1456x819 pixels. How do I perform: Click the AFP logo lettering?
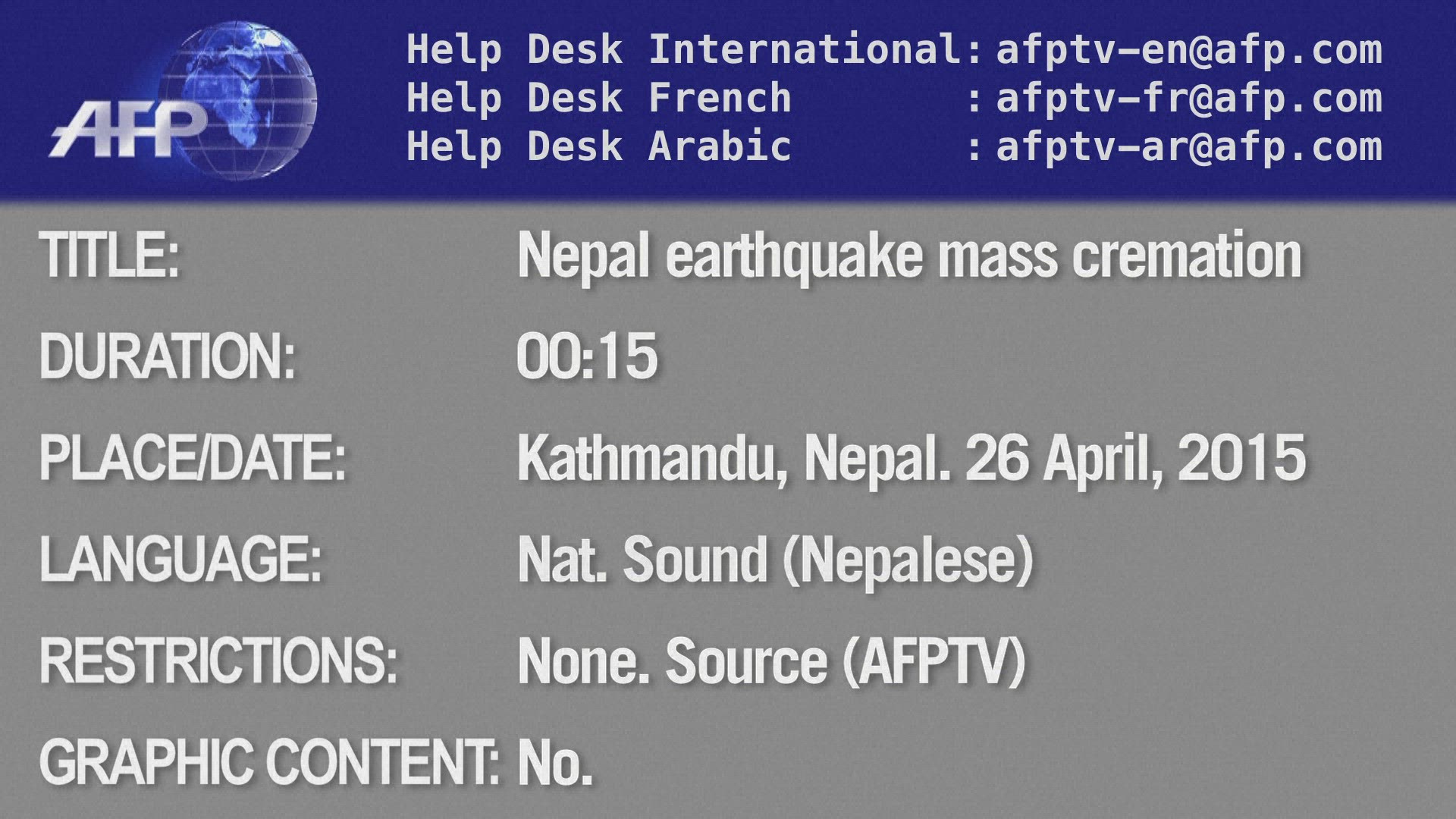pyautogui.click(x=129, y=130)
